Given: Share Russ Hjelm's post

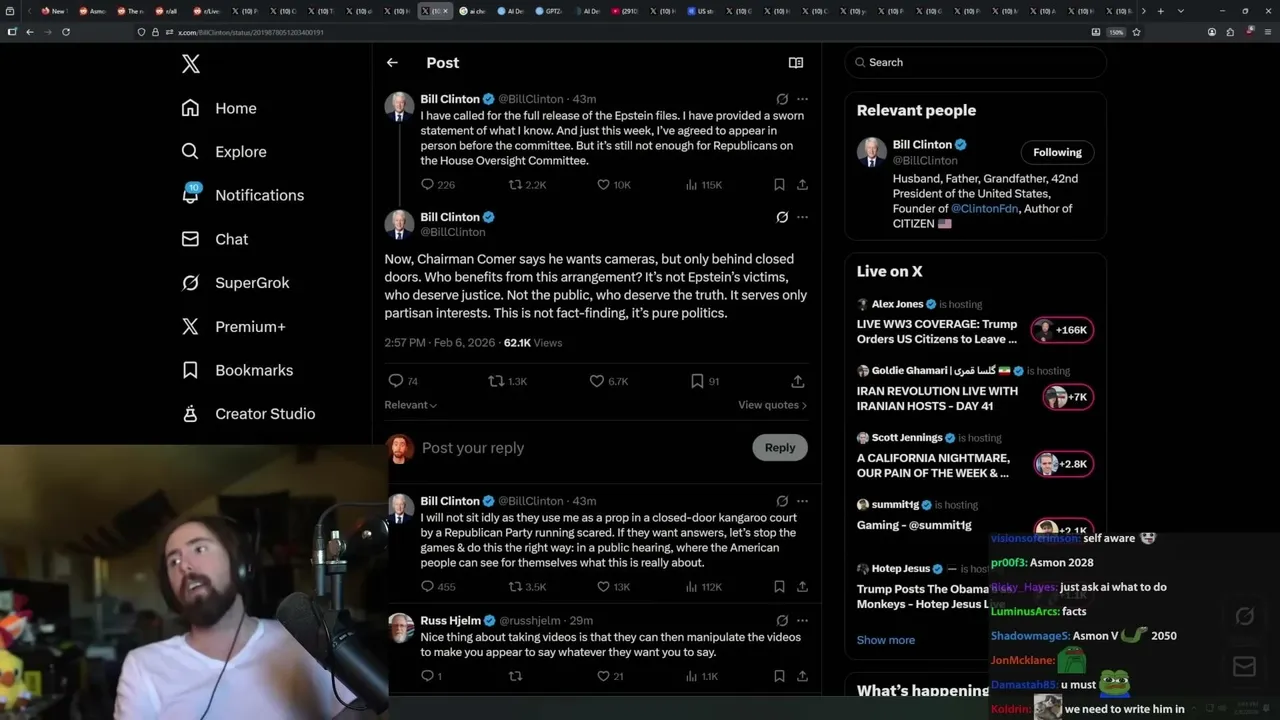Looking at the screenshot, I should (802, 676).
